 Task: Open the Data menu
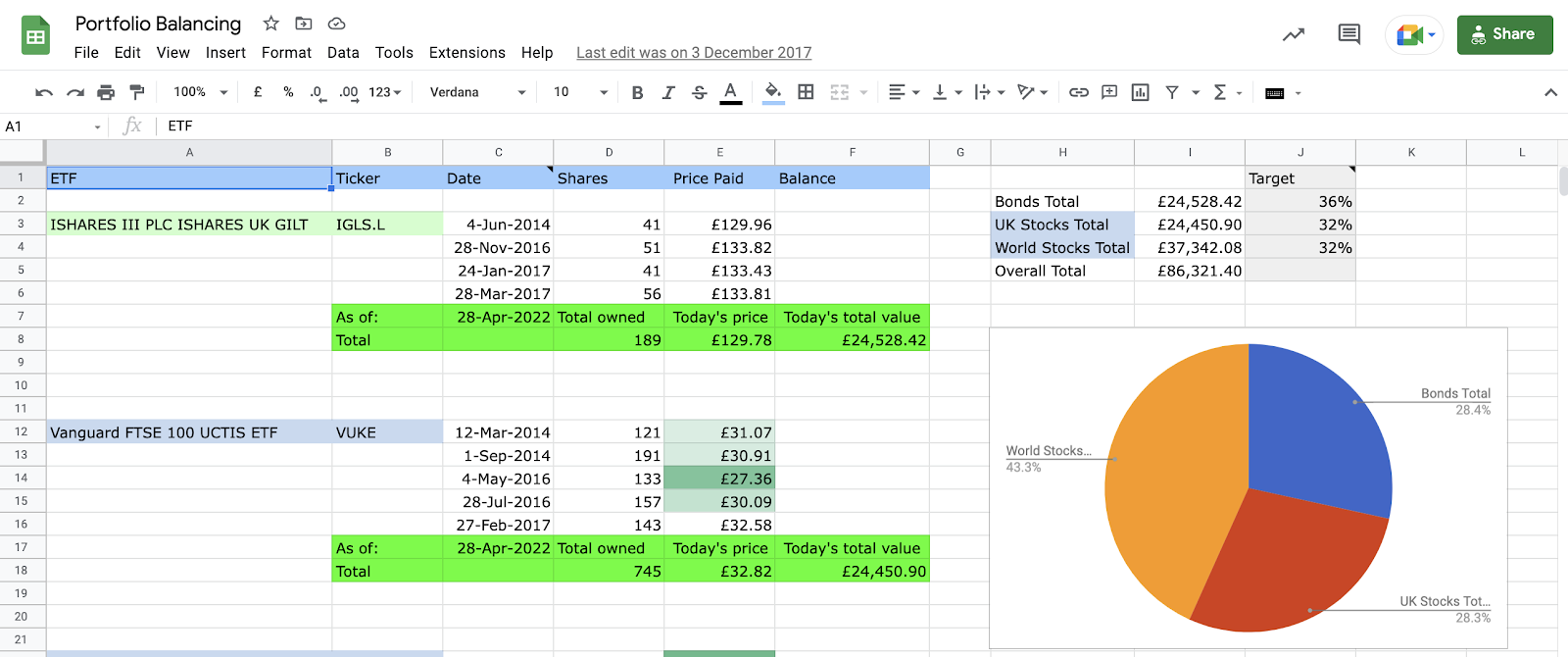pos(343,53)
